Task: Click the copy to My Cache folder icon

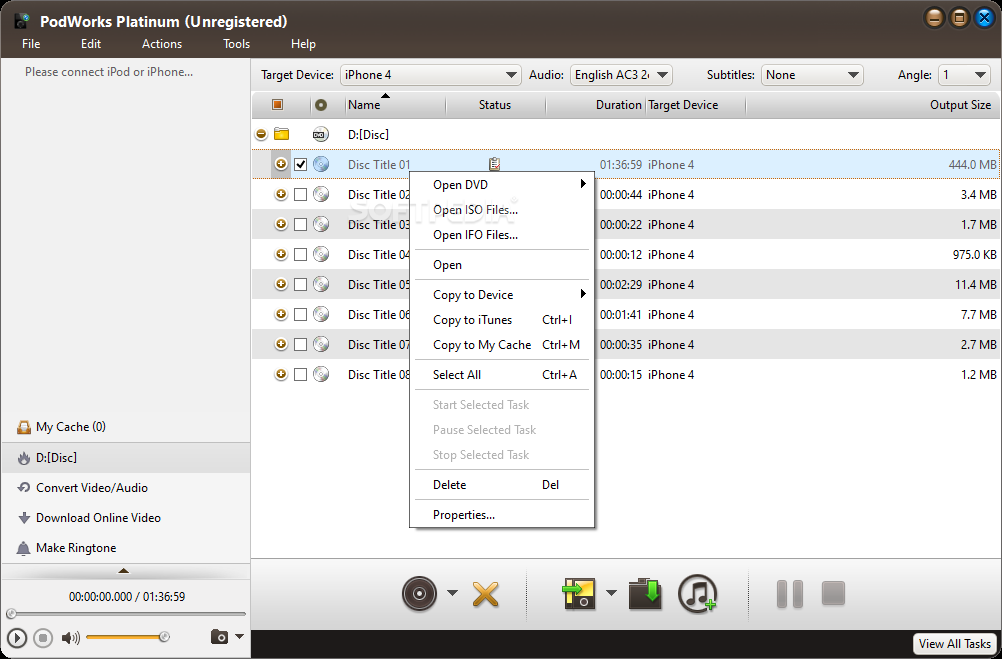Action: (645, 594)
